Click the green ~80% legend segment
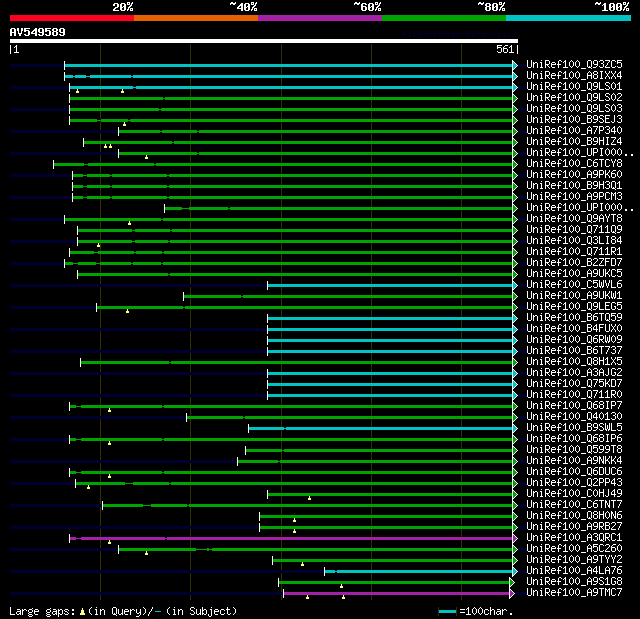Viewport: 640px width, 619px height. tap(444, 18)
